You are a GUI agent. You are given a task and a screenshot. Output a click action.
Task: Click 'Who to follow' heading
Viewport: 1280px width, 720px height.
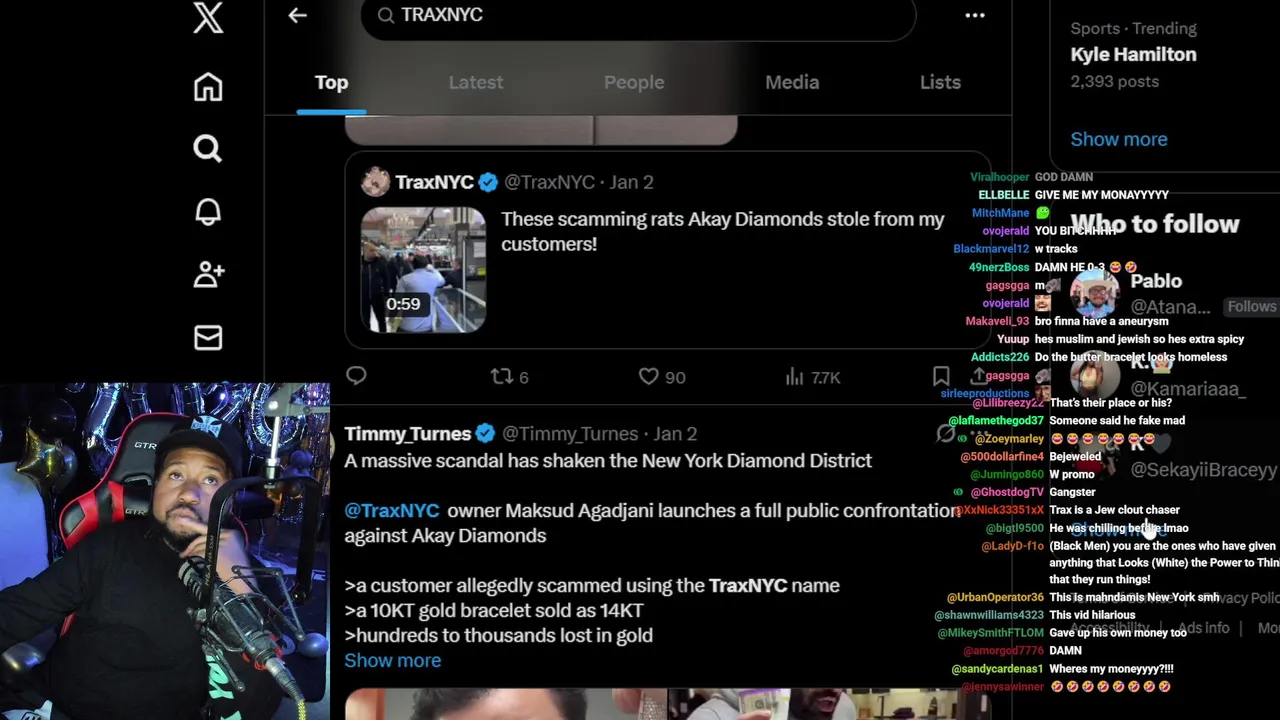(x=1155, y=224)
